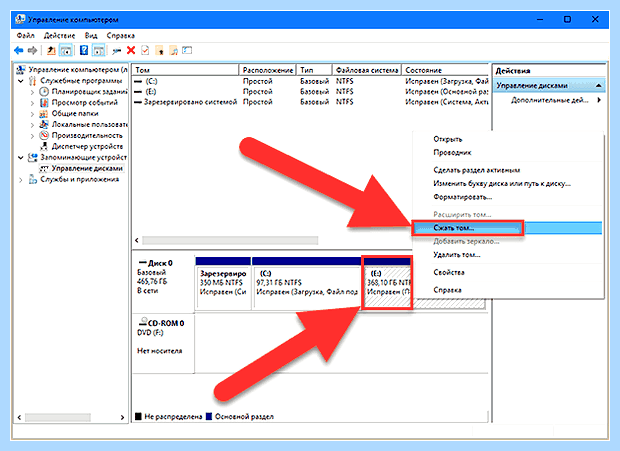Click the Task Scheduler clock icon
This screenshot has width=620, height=451.
(x=44, y=92)
